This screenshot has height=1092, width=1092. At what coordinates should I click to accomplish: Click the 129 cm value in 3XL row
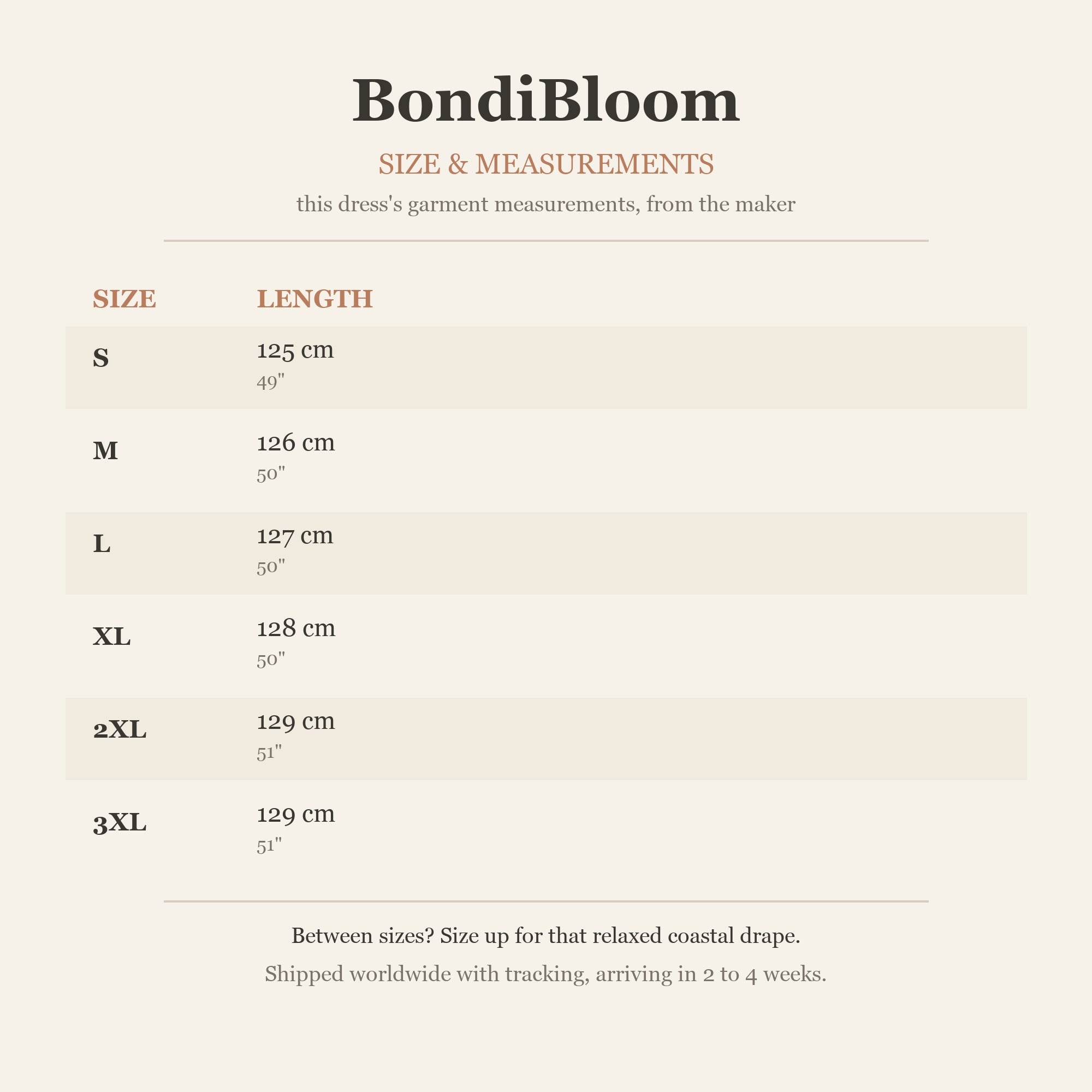pyautogui.click(x=295, y=814)
